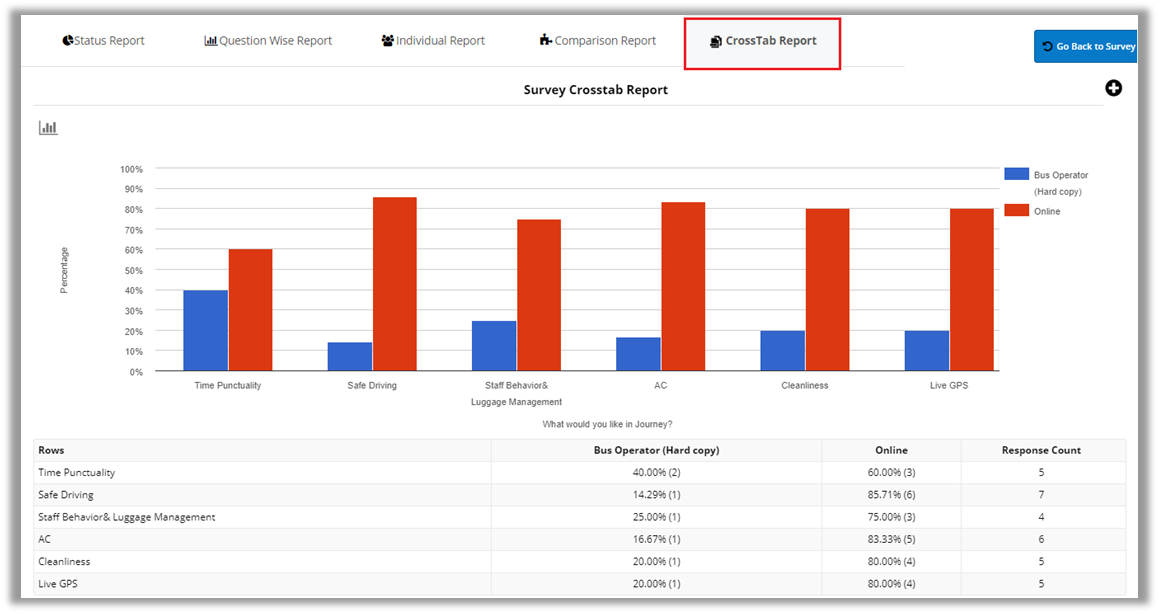This screenshot has height=614, width=1160.
Task: Select the Safe Driving table row
Action: (66, 495)
